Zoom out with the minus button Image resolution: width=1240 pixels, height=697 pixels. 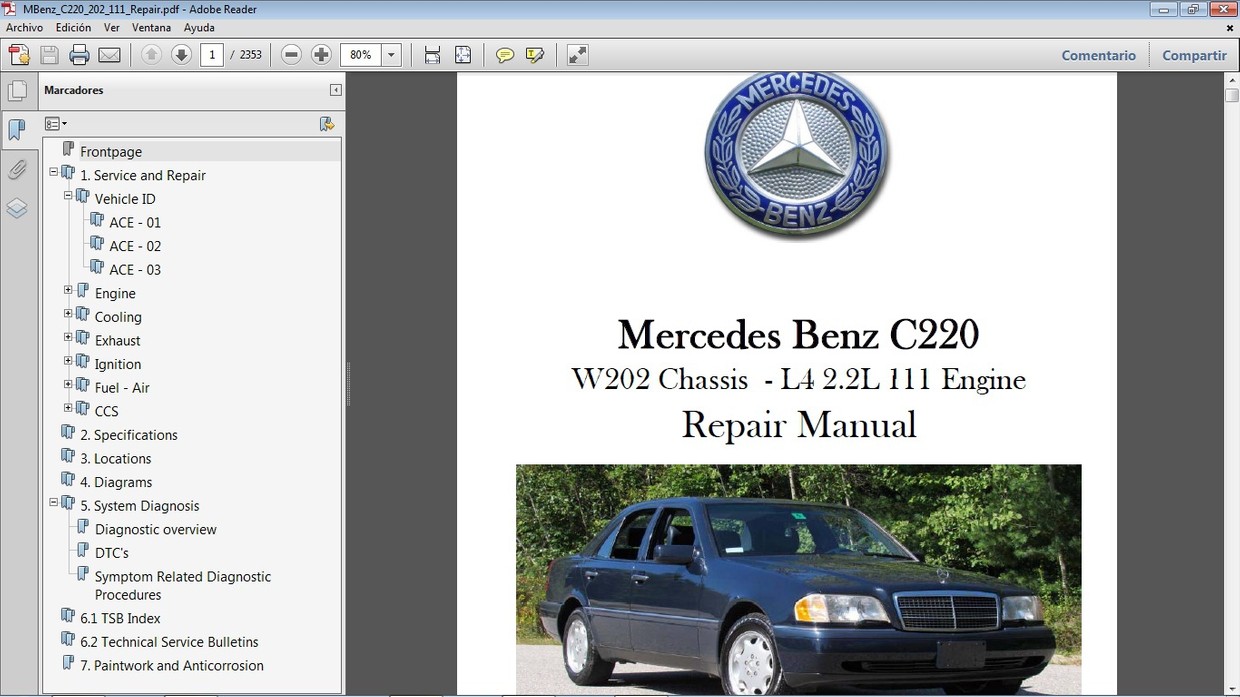pos(291,55)
